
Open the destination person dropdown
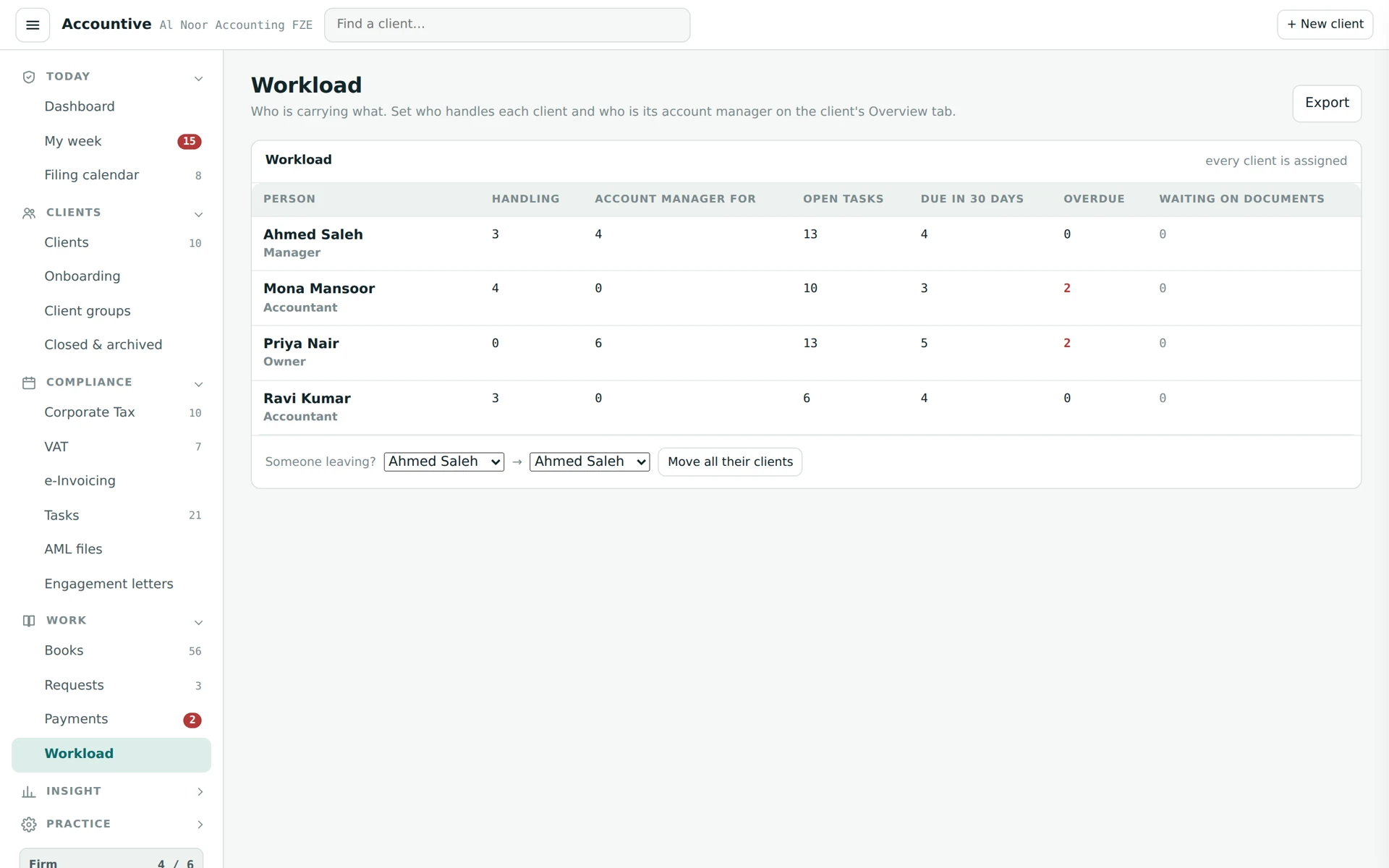click(x=590, y=461)
